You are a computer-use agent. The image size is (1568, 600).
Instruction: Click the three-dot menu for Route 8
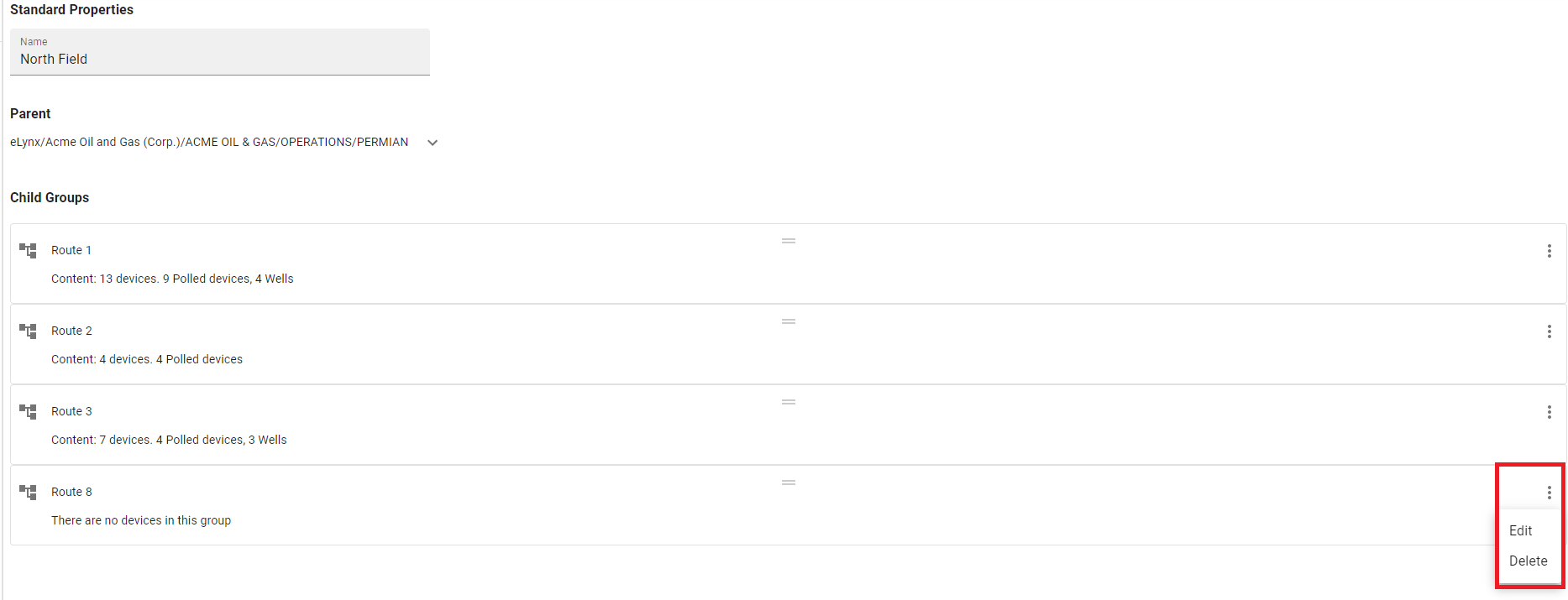[1549, 493]
